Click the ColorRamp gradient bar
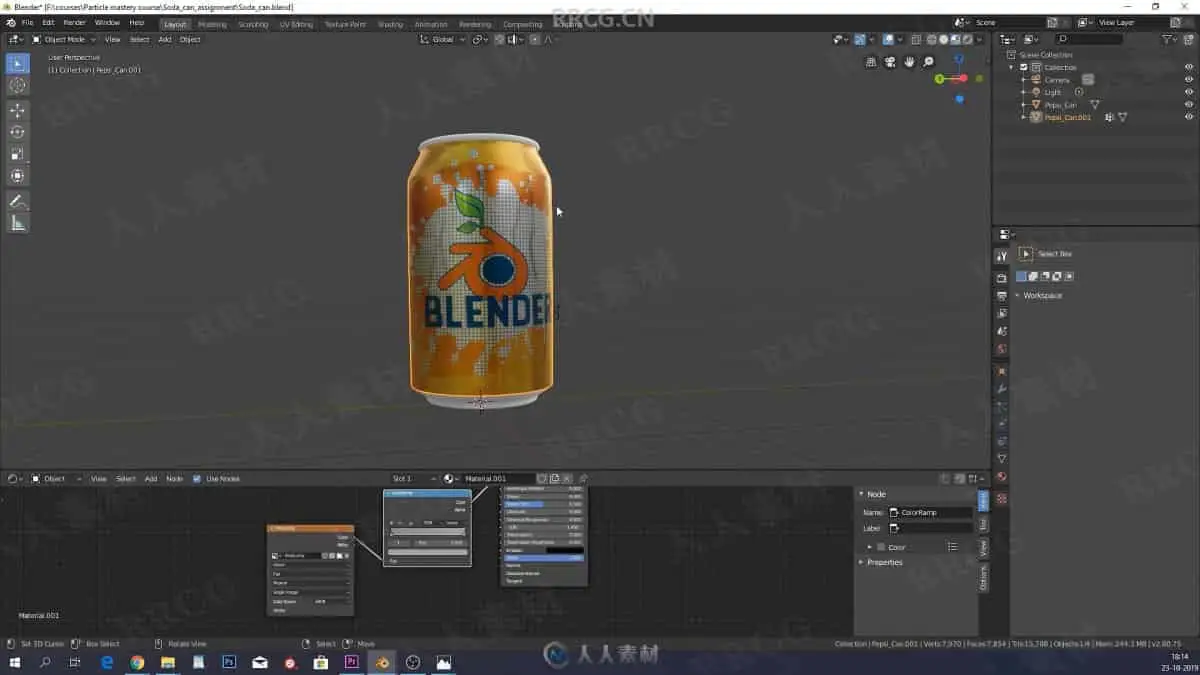This screenshot has height=675, width=1200. pos(427,533)
